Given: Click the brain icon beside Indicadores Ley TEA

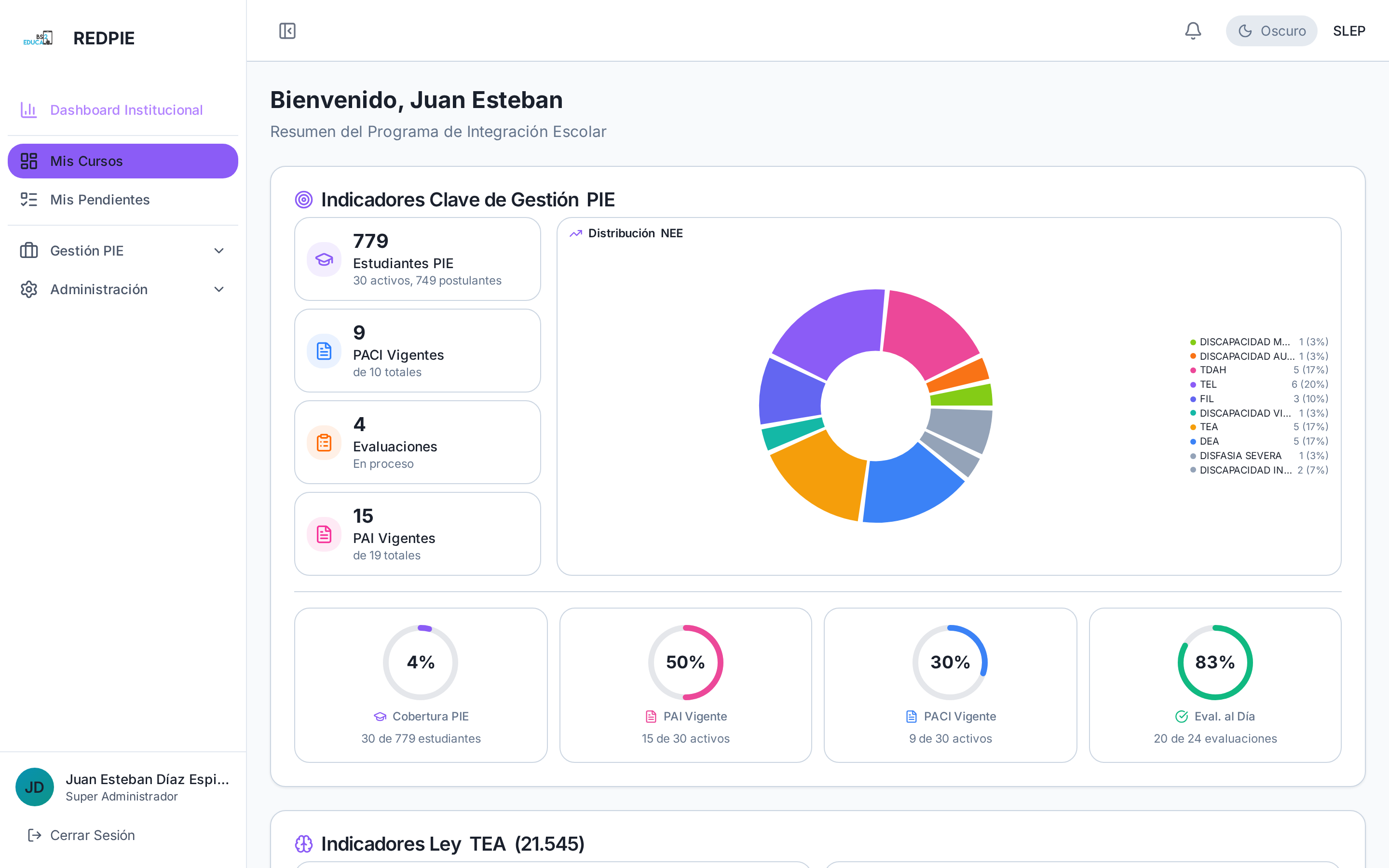Looking at the screenshot, I should pyautogui.click(x=304, y=844).
